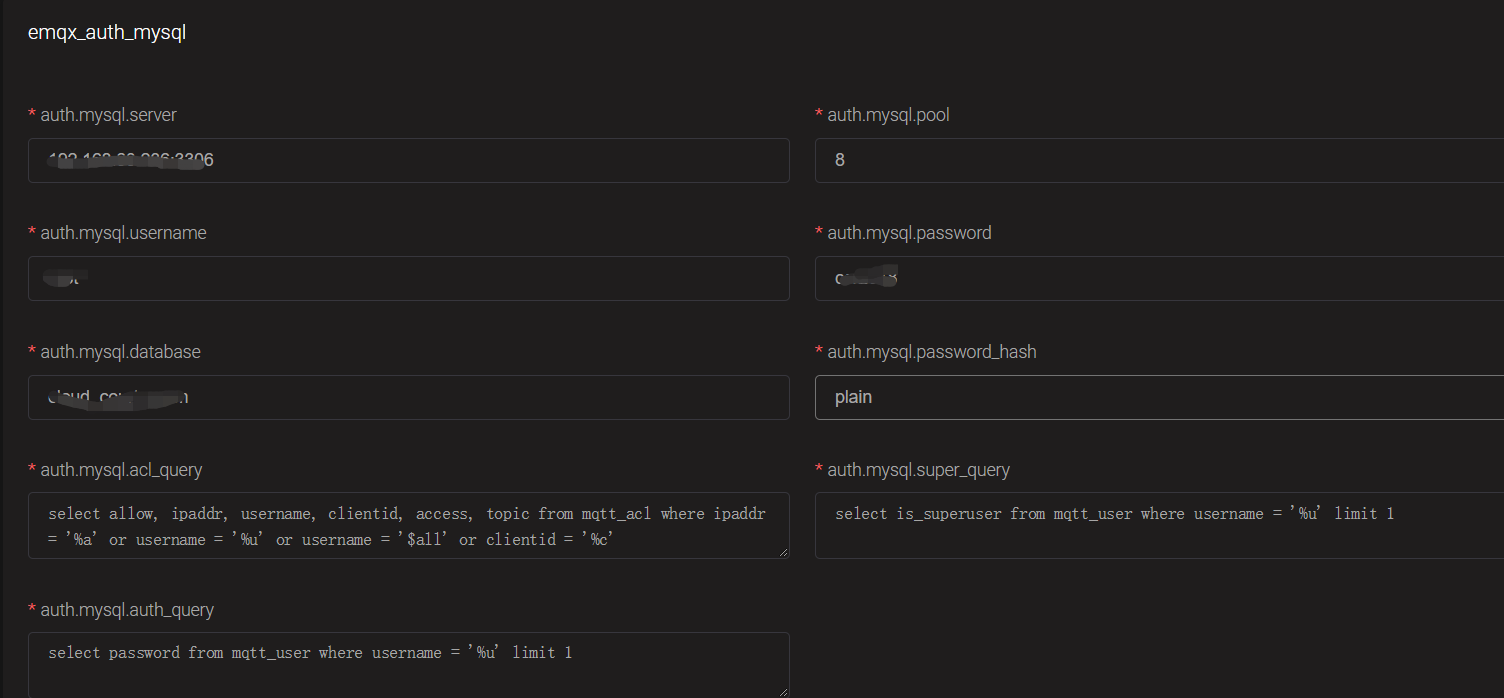Click the emqx_auth_mysql plugin title

point(107,33)
